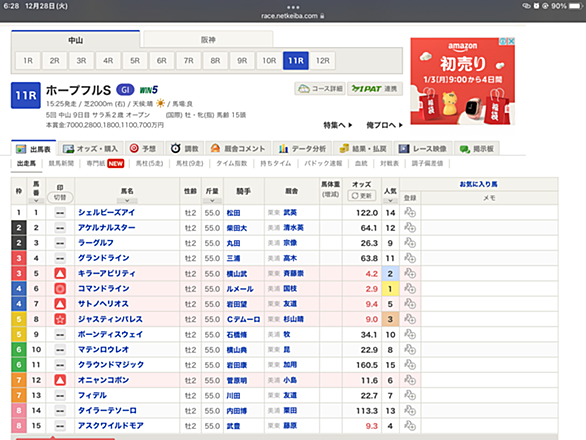Select race 12R button

pyautogui.click(x=323, y=61)
